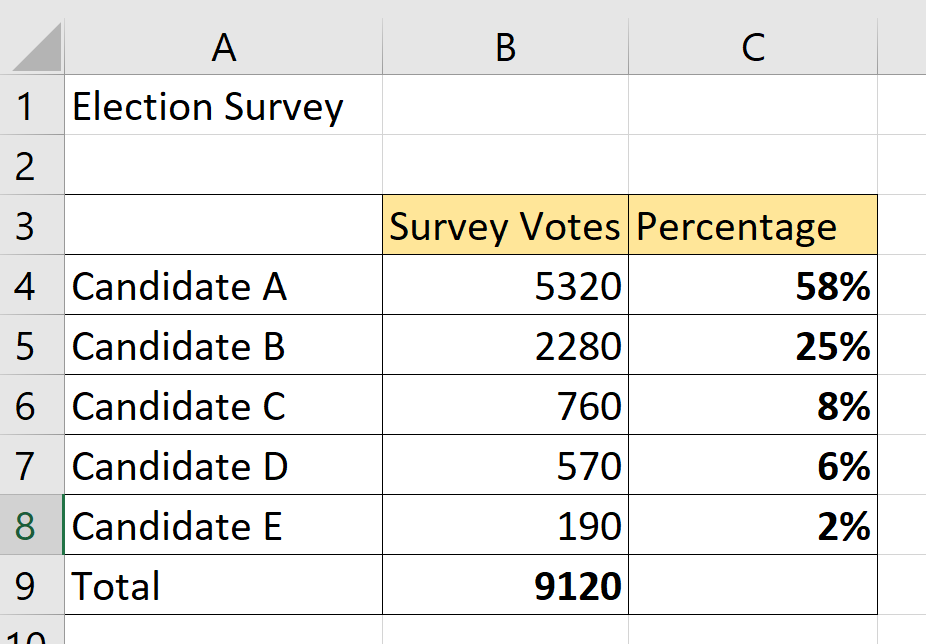Image resolution: width=926 pixels, height=644 pixels.
Task: Click the empty cell next to Total
Action: pos(751,585)
